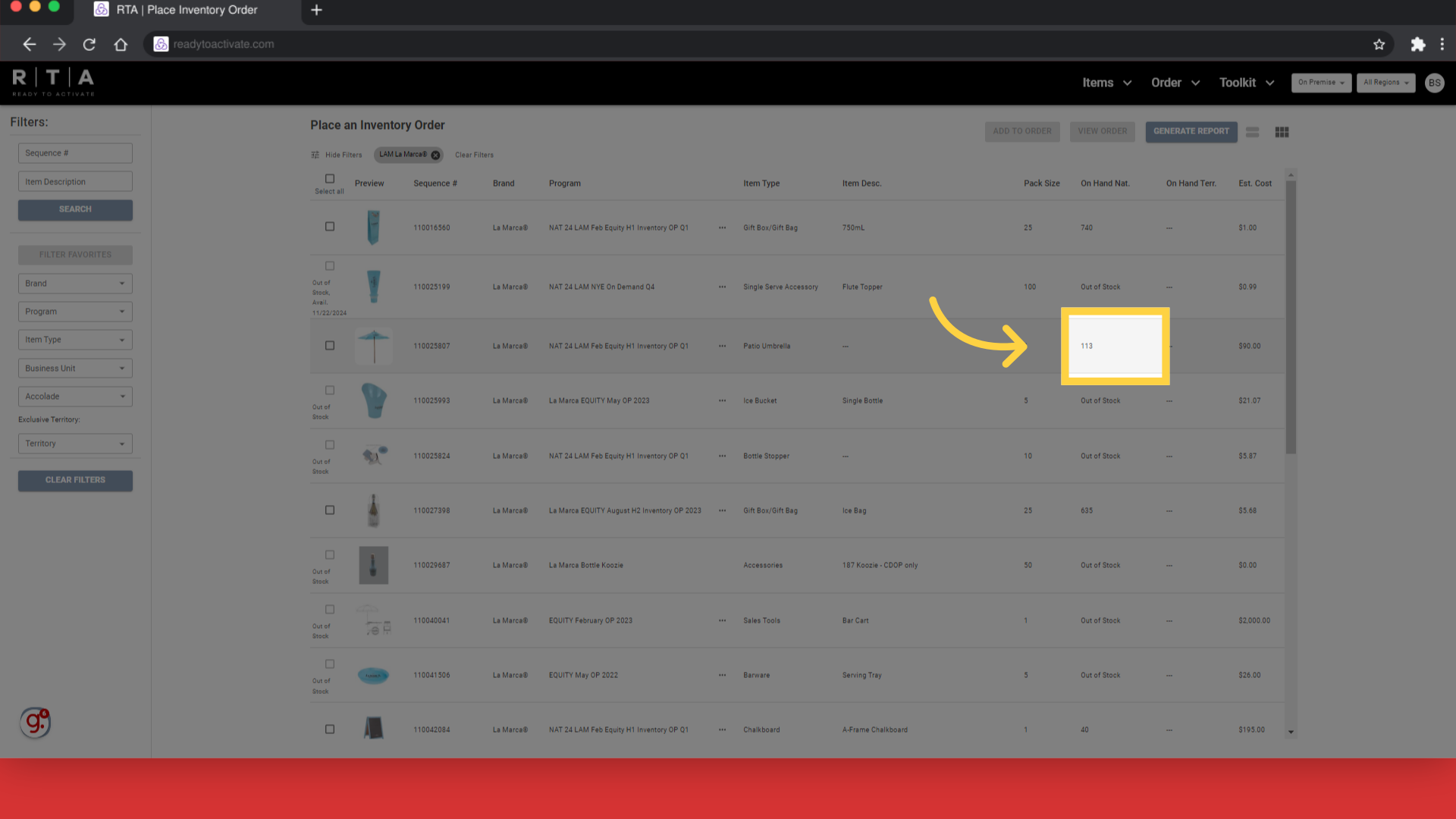
Task: Open the Toolkit menu
Action: coord(1247,83)
